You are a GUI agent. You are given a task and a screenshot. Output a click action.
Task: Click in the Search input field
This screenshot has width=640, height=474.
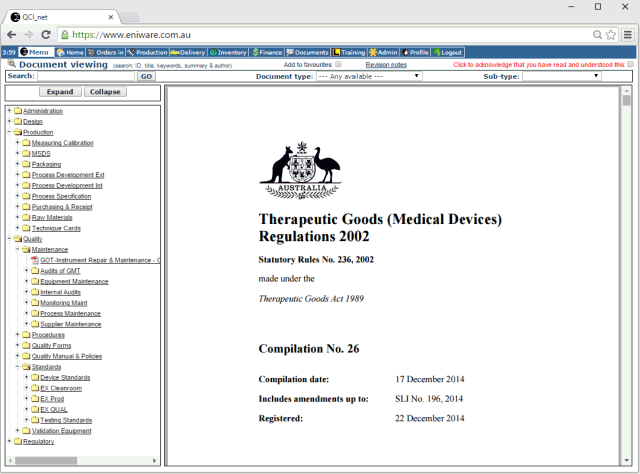pyautogui.click(x=86, y=76)
